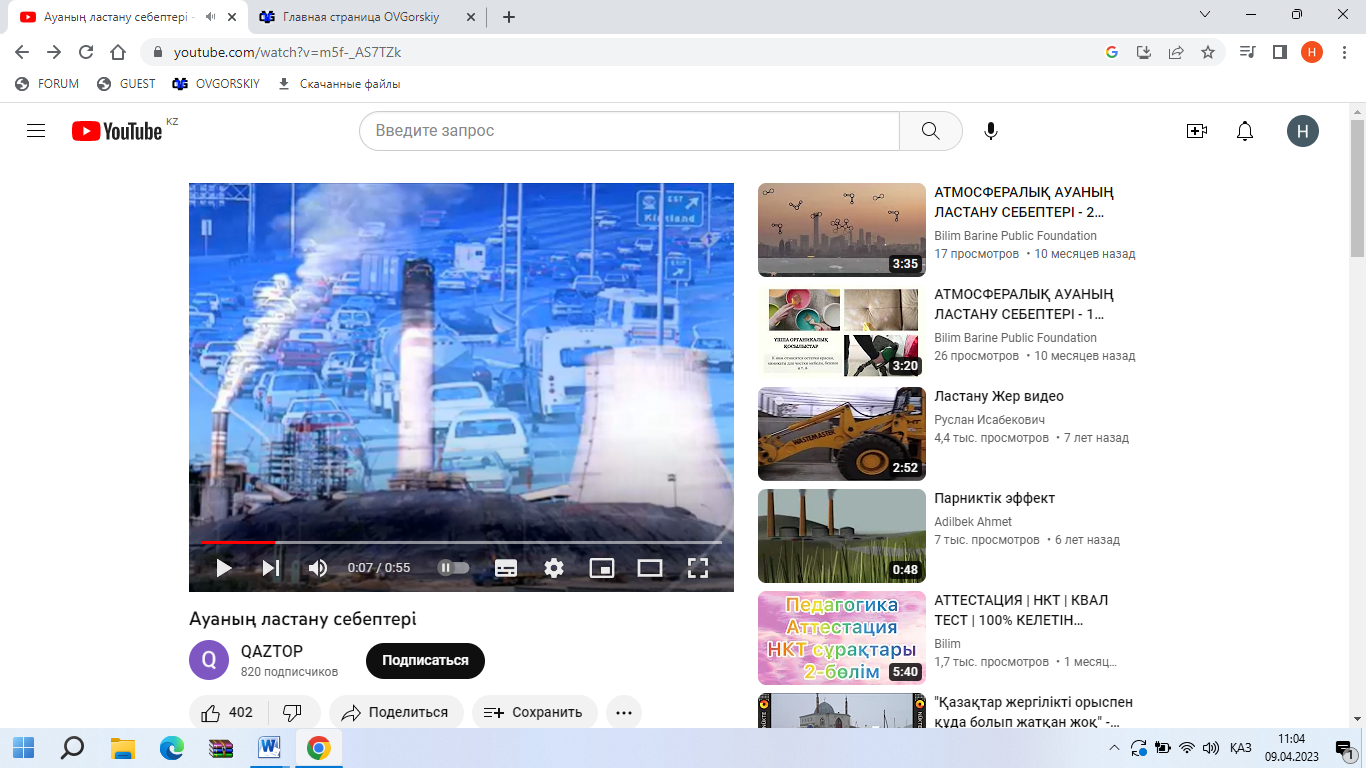Open the OVGORSKIY bookmark
1366x768 pixels.
pos(215,84)
